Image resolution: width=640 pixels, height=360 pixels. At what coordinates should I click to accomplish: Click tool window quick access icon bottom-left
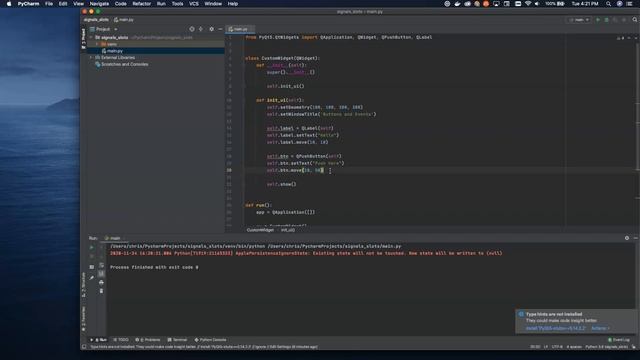tap(84, 347)
